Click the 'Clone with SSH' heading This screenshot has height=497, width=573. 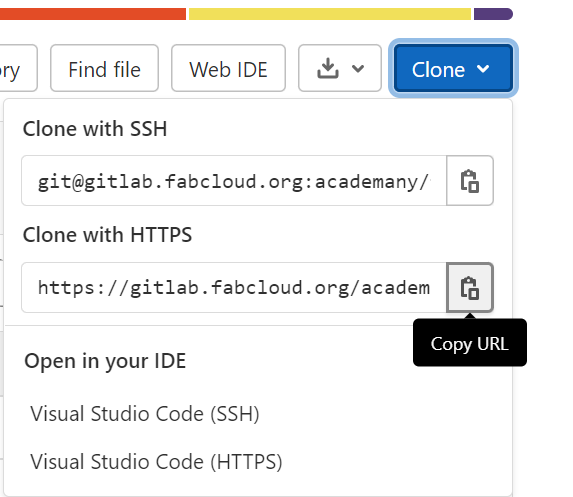[95, 129]
